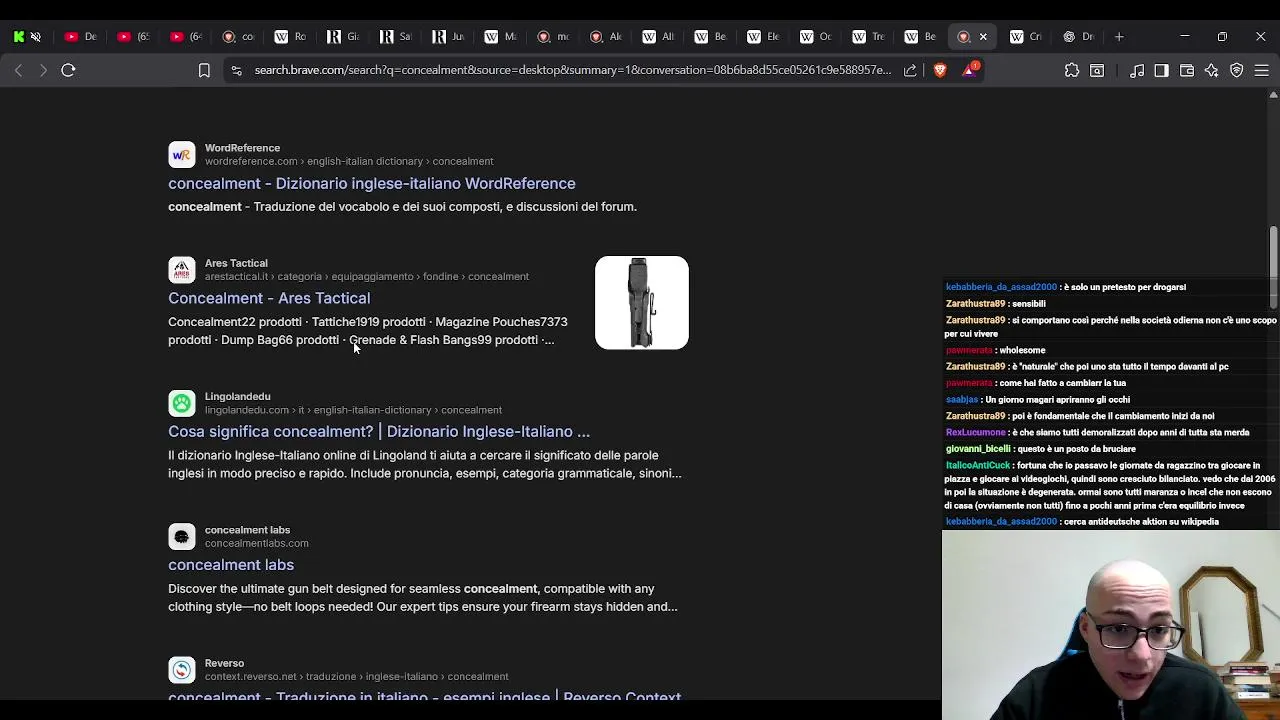Close the active Brave search tab
Screen dimensions: 1280x720
(983, 37)
